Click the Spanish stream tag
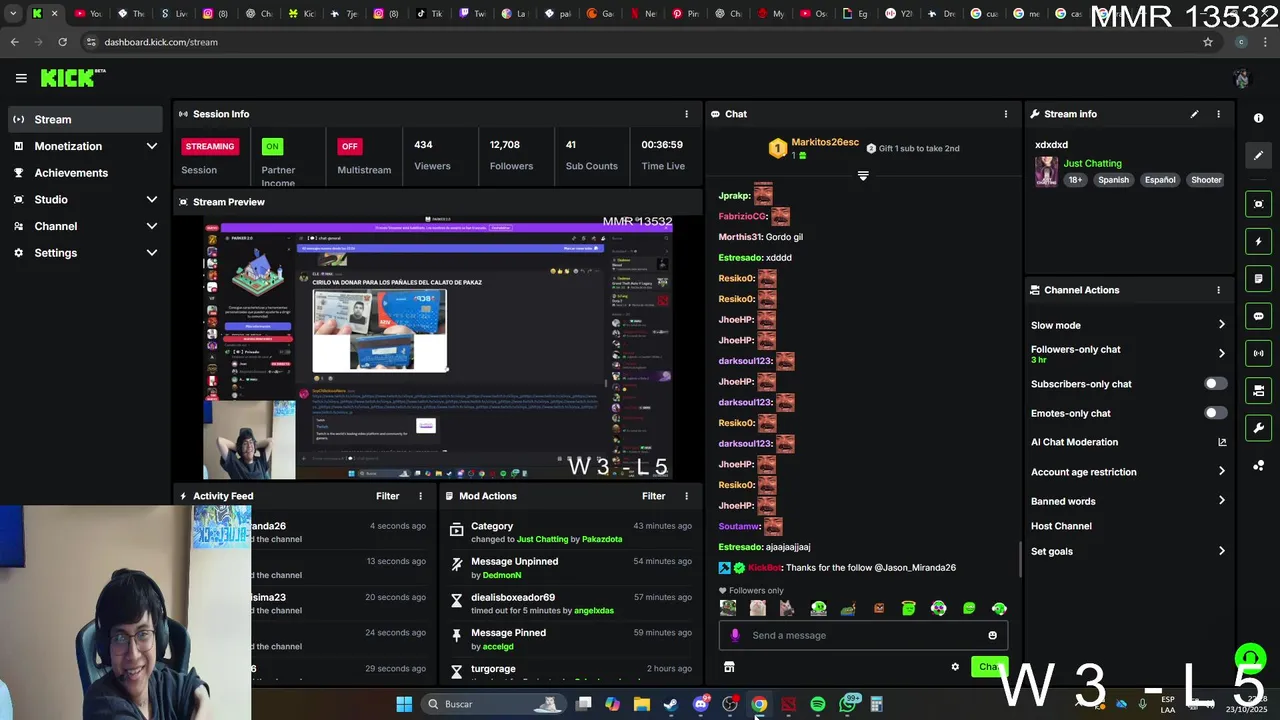The width and height of the screenshot is (1280, 720). pyautogui.click(x=1113, y=180)
